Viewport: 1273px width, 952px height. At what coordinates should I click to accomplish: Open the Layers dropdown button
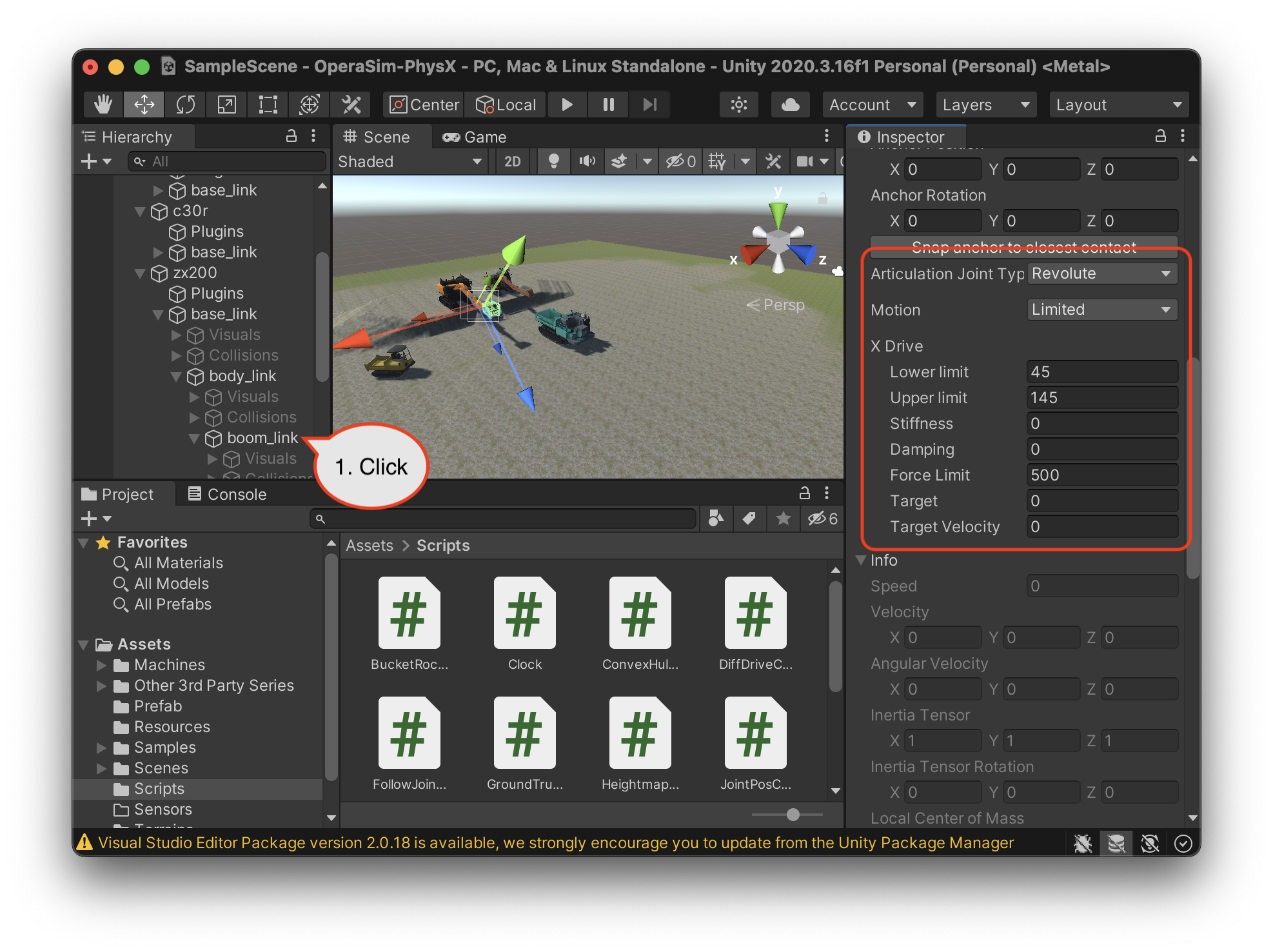click(x=985, y=104)
